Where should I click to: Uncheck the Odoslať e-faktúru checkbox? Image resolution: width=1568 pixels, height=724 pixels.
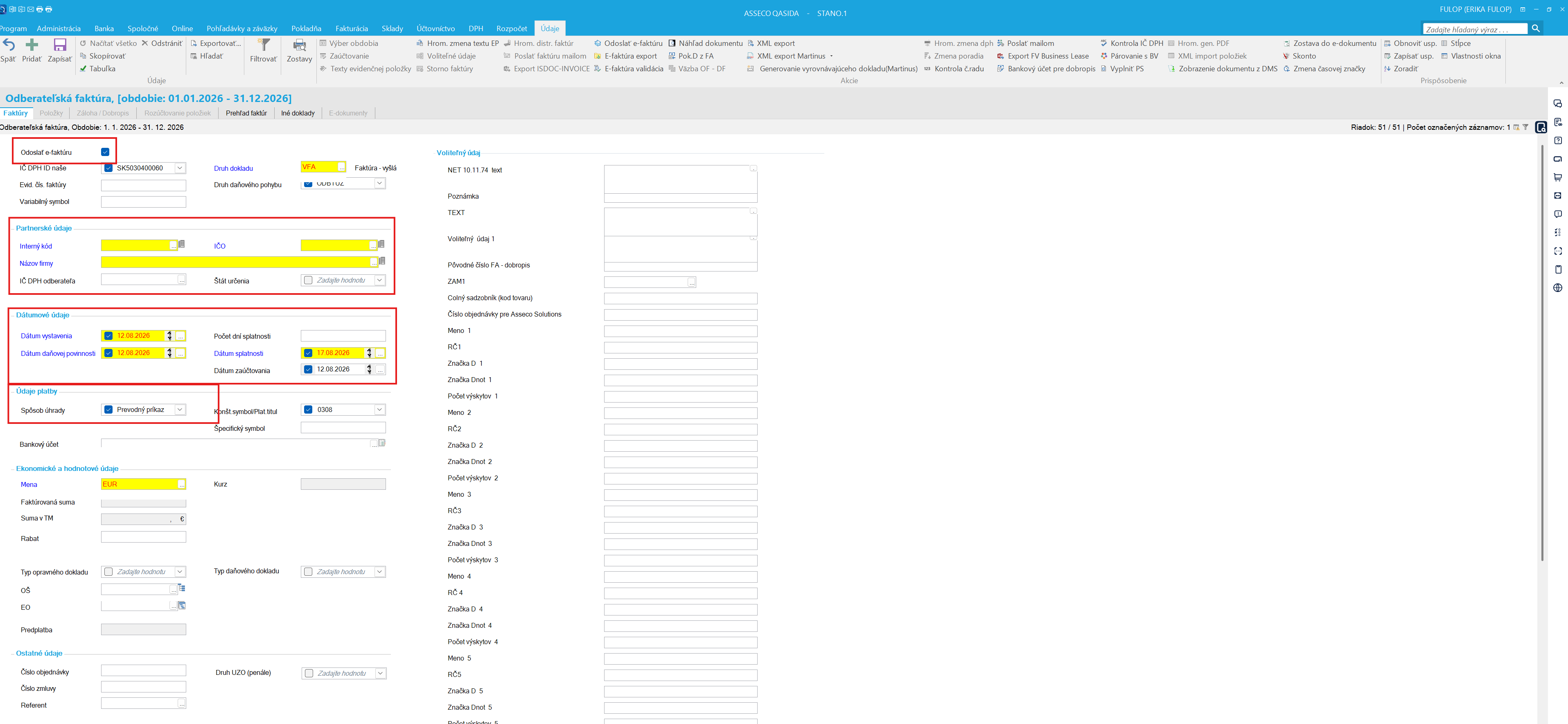[105, 152]
